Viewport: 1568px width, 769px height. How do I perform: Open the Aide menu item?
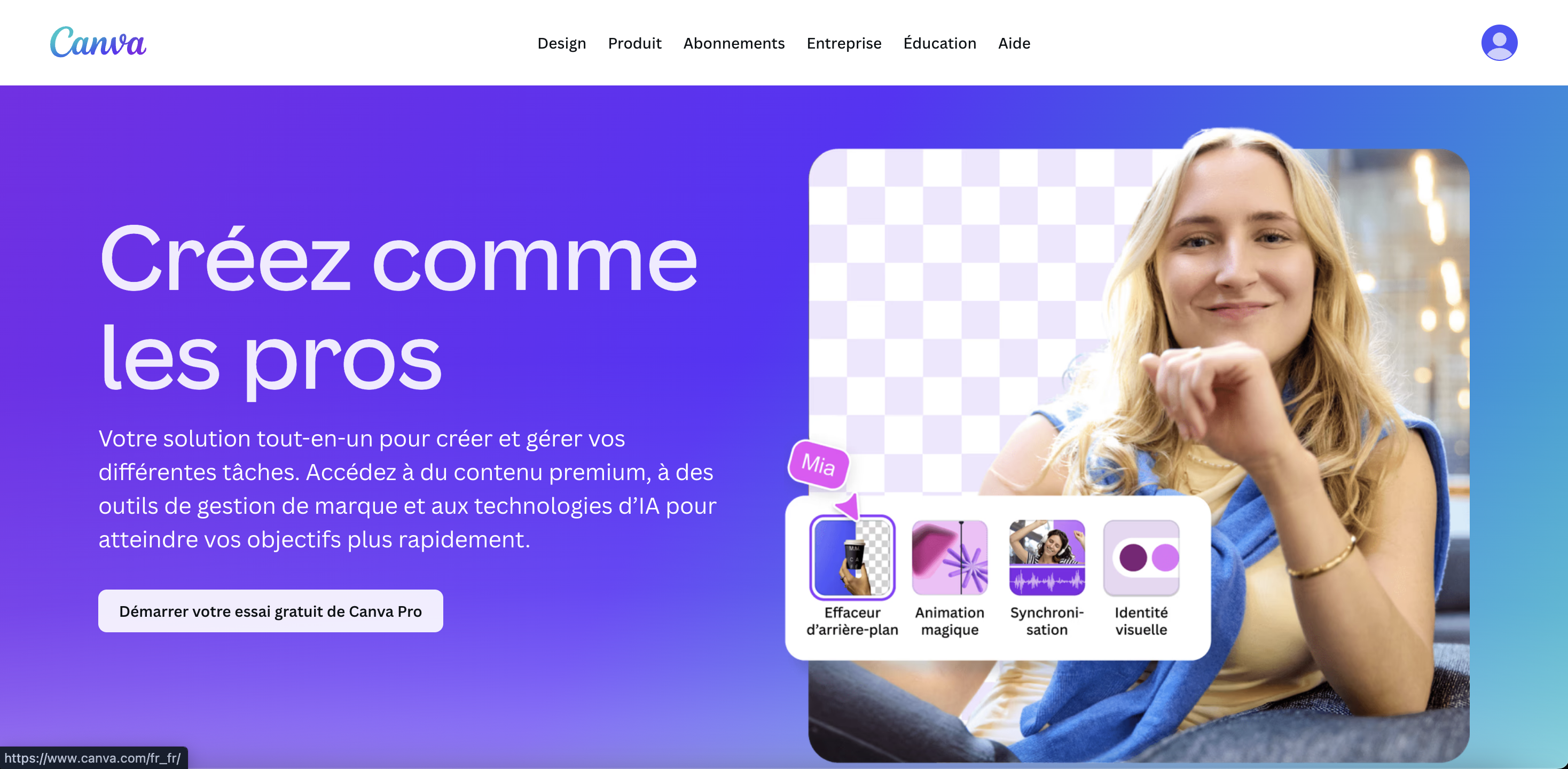click(x=1014, y=43)
